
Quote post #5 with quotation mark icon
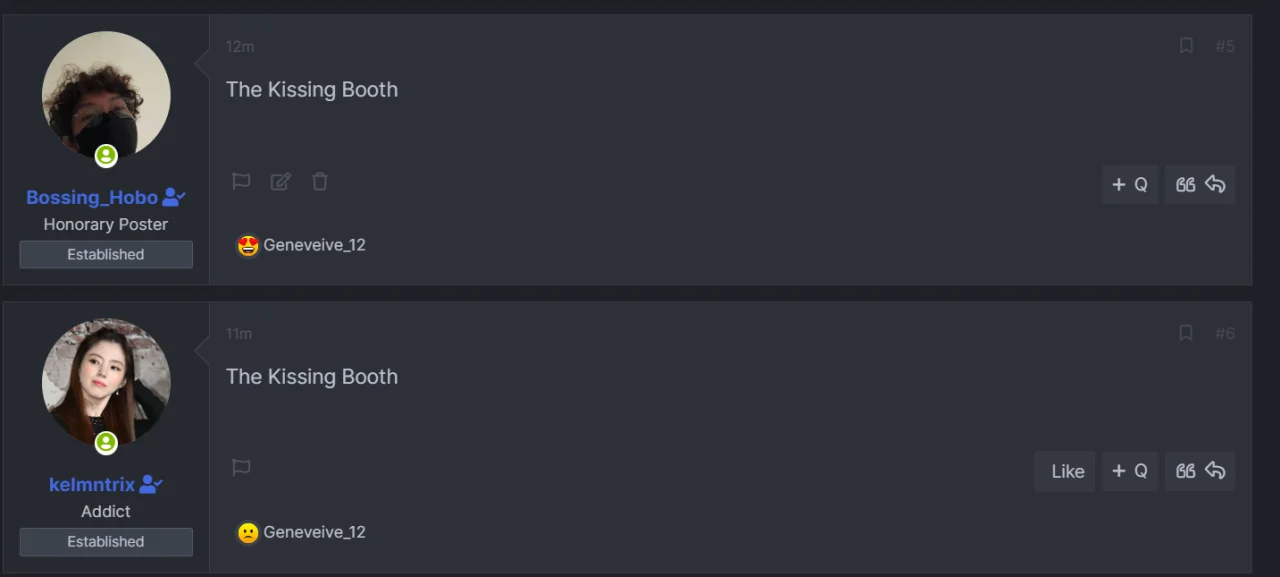[1186, 185]
